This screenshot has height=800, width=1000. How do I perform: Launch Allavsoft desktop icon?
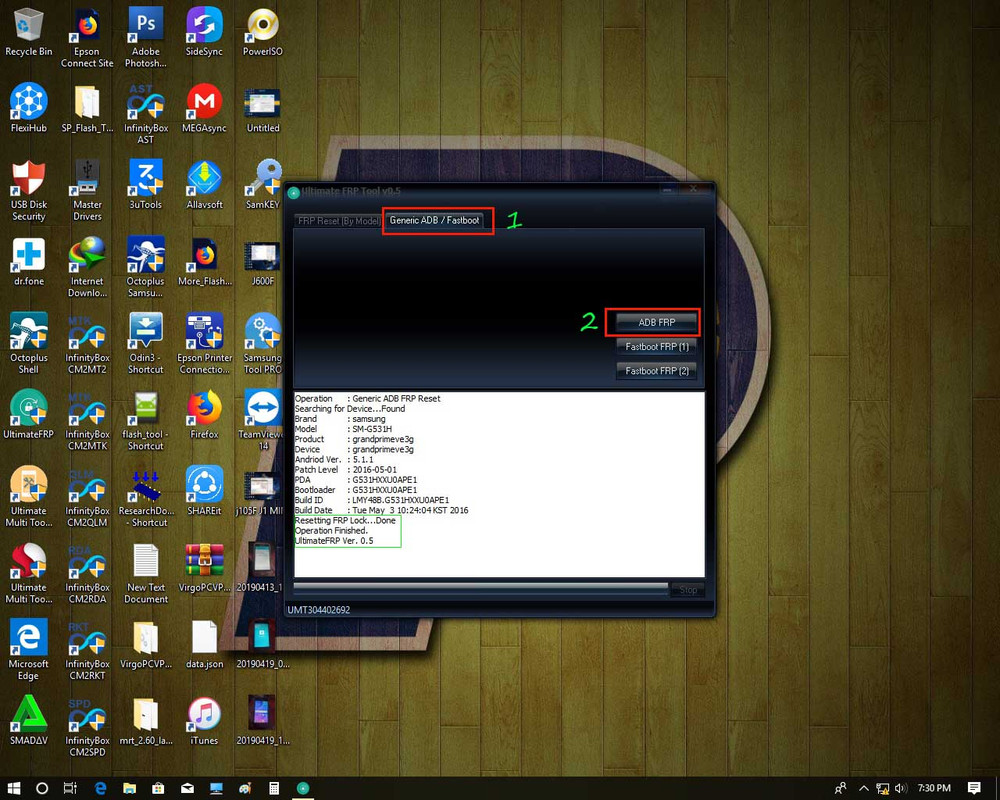coord(204,184)
